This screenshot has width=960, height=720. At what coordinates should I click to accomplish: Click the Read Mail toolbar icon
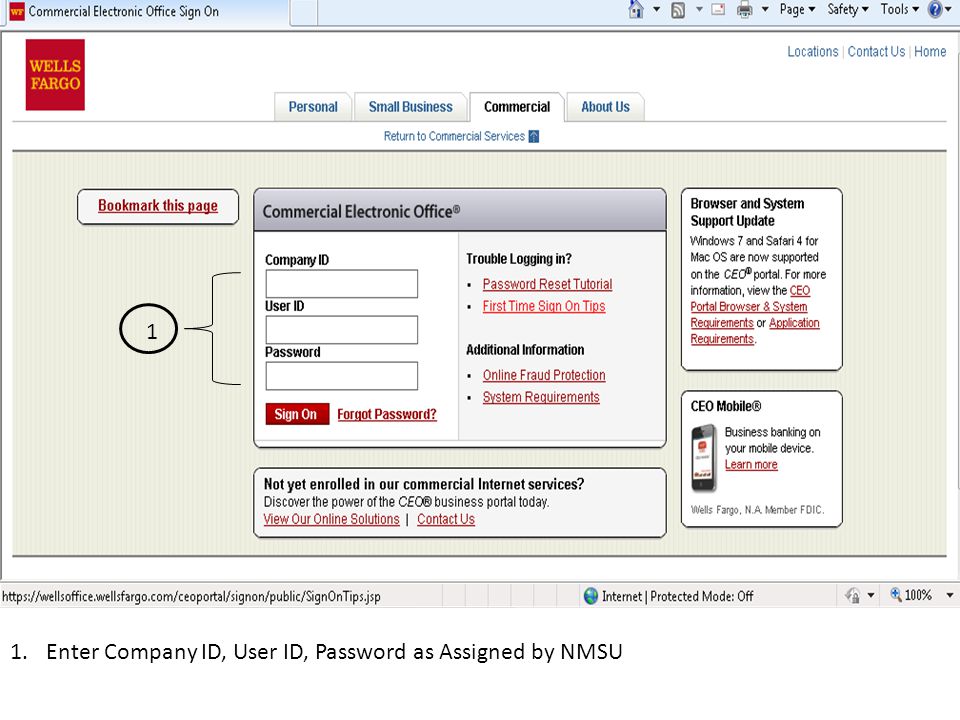pos(718,10)
